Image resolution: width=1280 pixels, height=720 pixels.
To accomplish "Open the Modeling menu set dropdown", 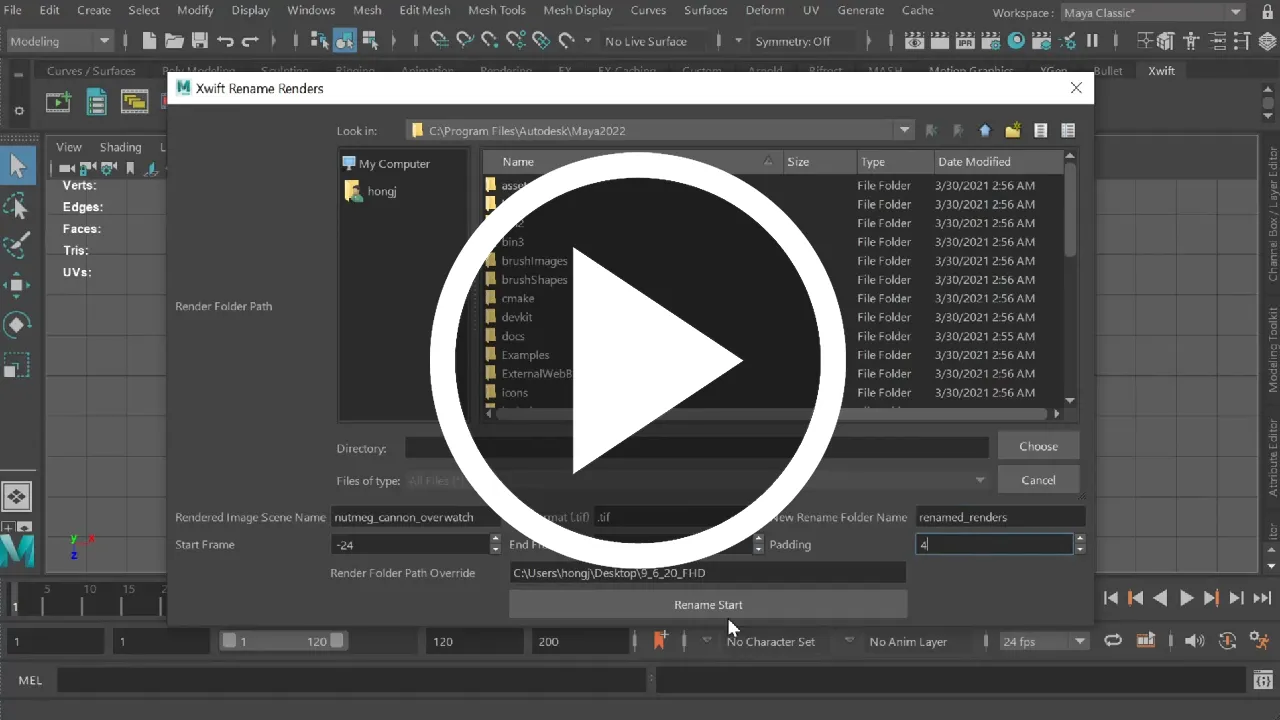I will (x=59, y=41).
